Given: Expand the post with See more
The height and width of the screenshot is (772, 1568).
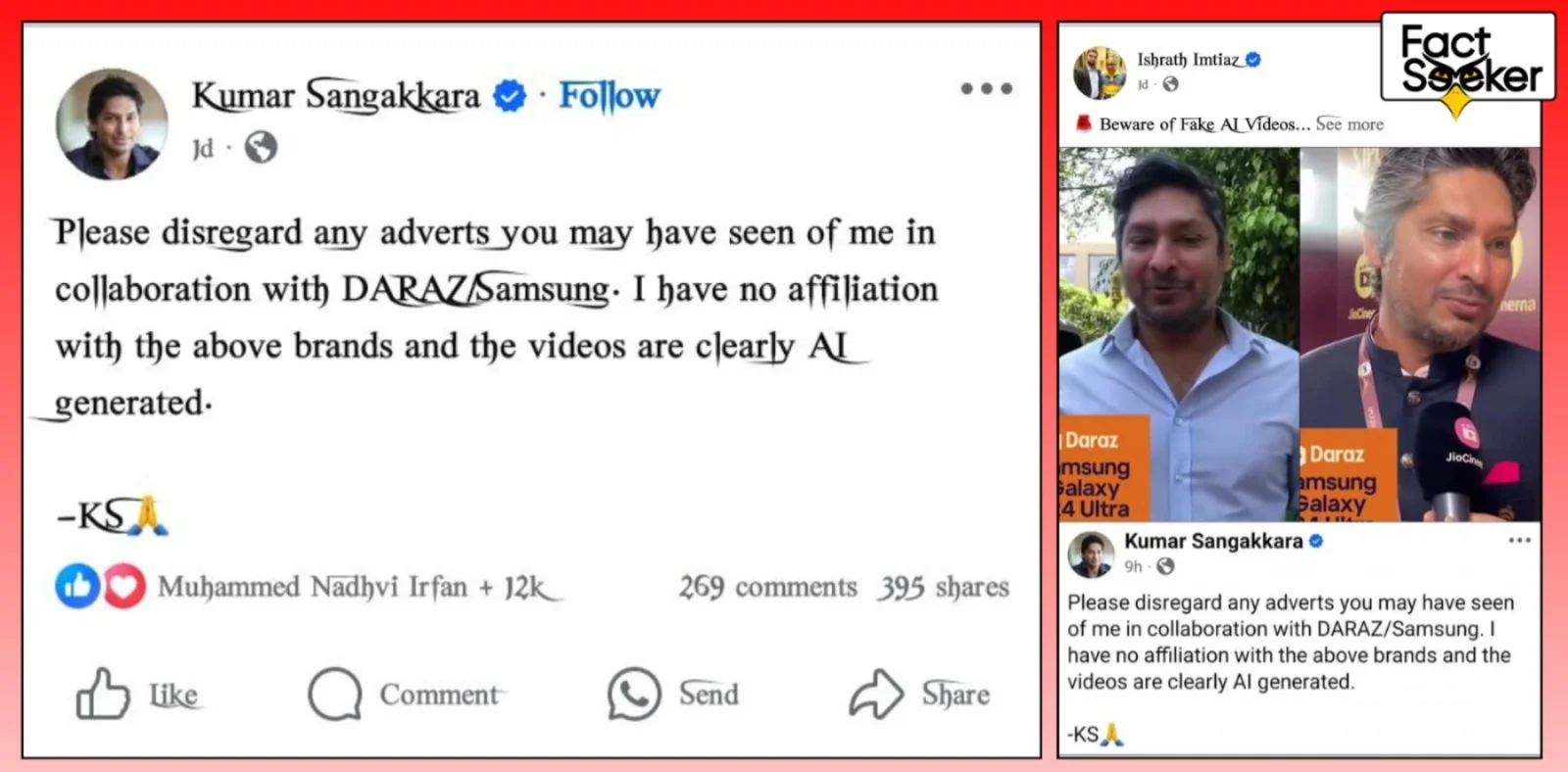Looking at the screenshot, I should pyautogui.click(x=1349, y=124).
